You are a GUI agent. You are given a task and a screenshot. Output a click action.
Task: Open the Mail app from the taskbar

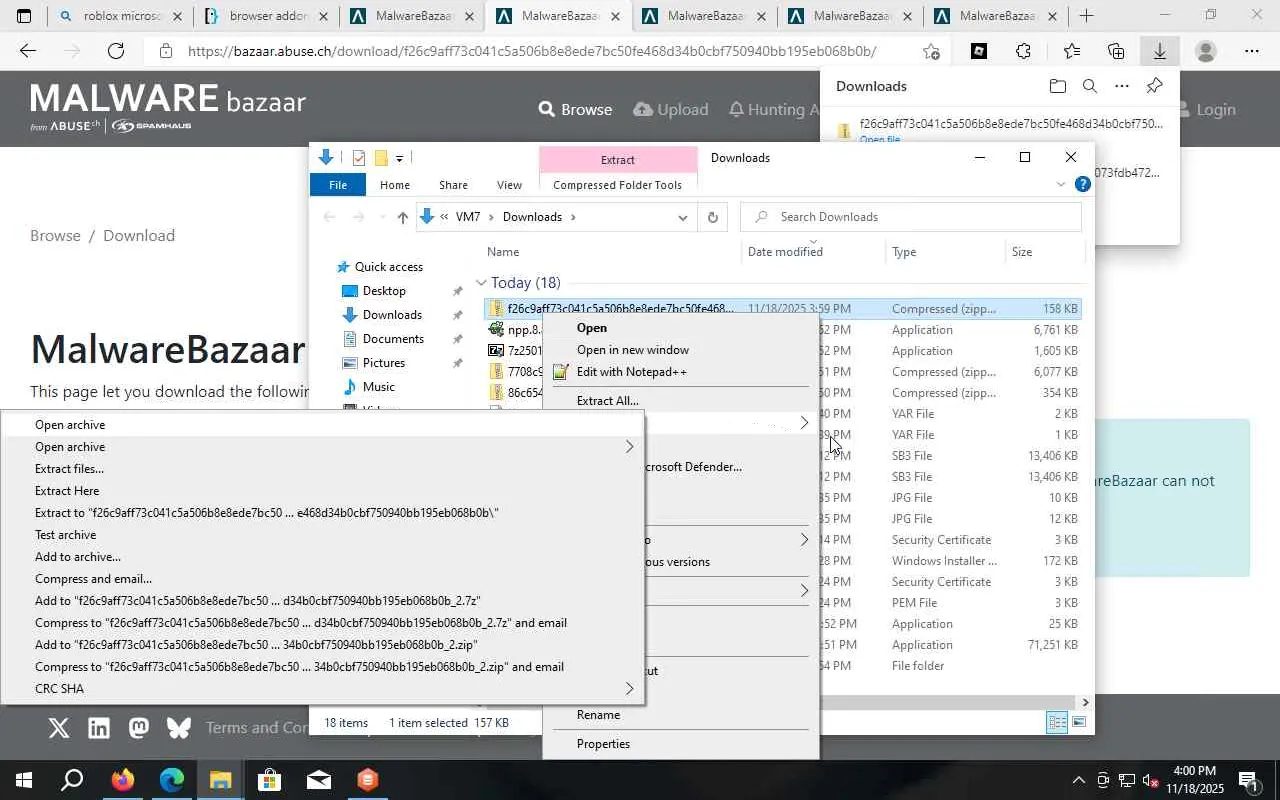319,780
